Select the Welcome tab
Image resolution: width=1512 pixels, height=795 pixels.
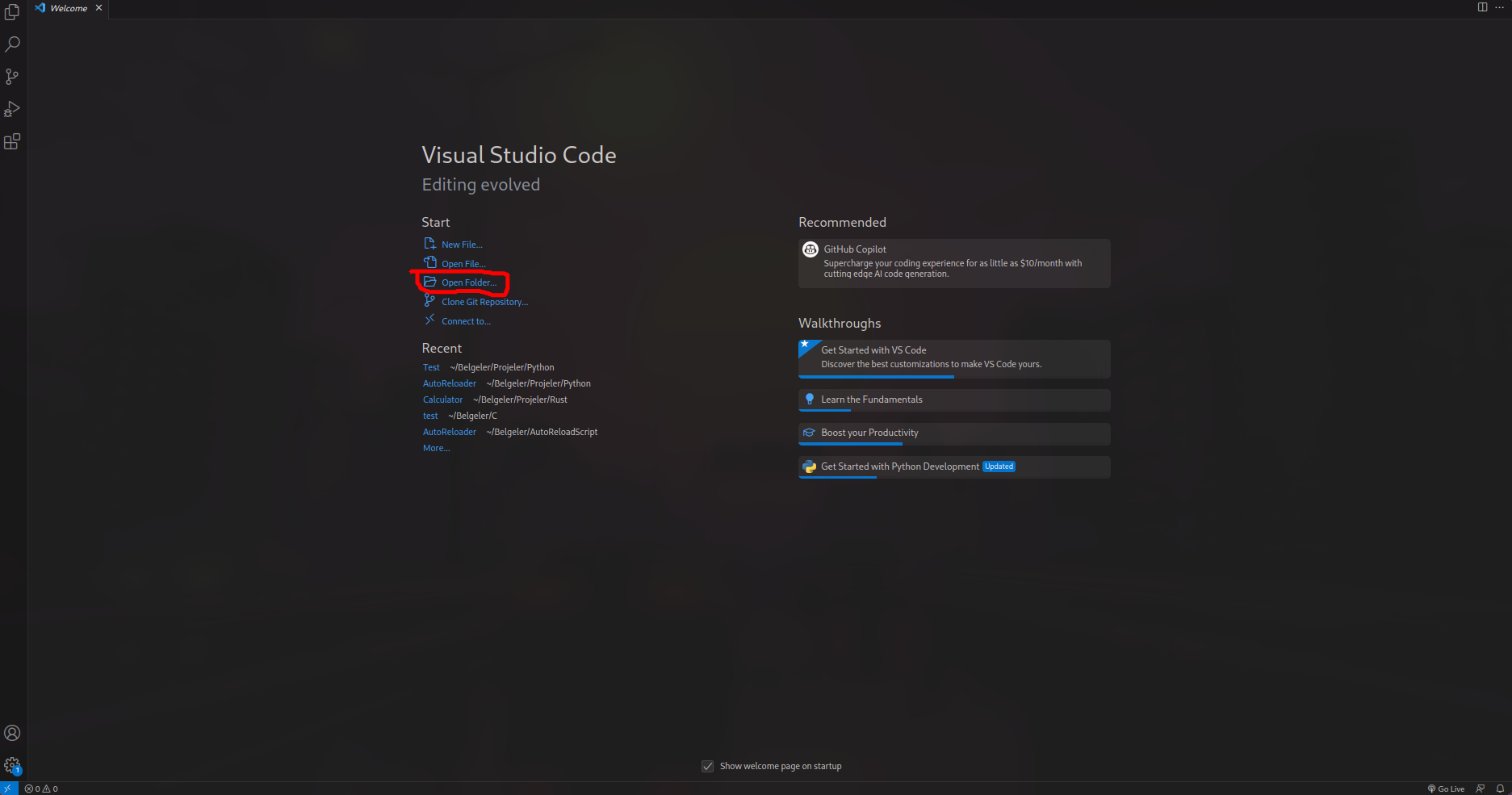(69, 8)
